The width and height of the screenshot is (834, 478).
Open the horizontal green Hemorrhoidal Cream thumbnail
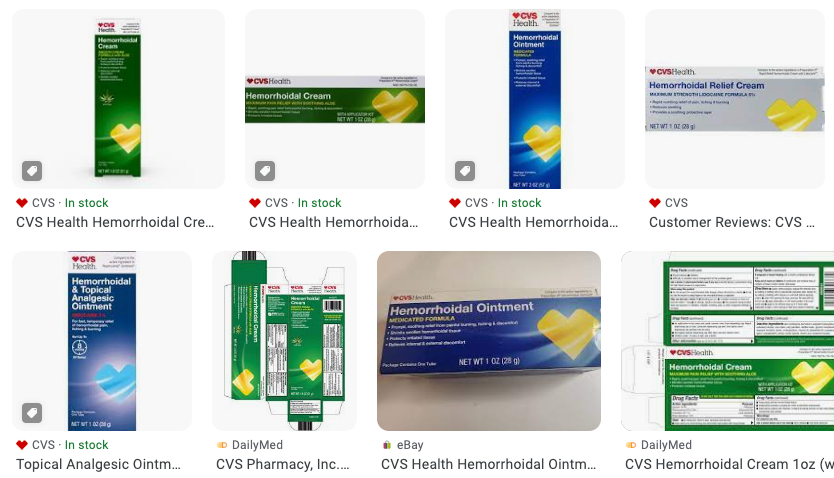point(335,99)
